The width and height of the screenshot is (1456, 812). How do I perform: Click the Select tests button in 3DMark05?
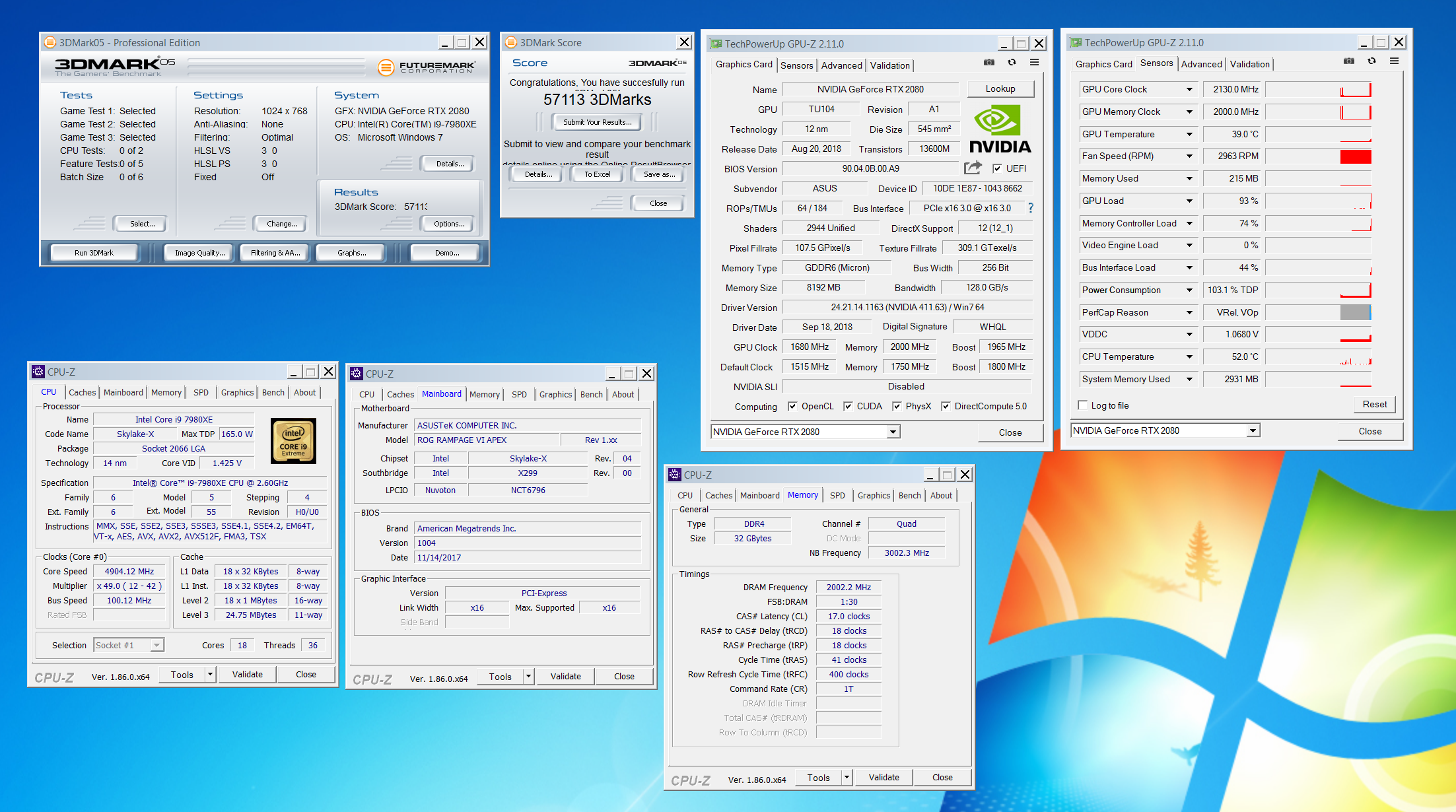point(142,224)
